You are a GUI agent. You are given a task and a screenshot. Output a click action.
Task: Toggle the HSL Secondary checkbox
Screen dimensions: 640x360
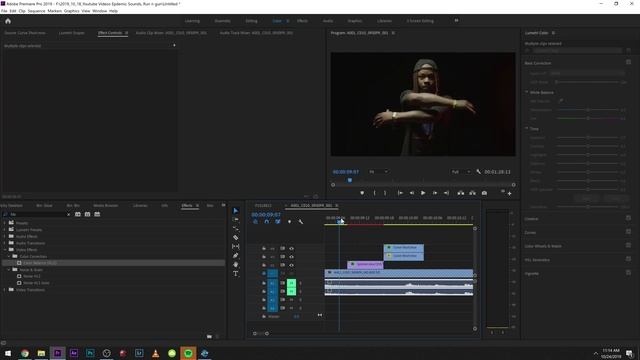628,259
